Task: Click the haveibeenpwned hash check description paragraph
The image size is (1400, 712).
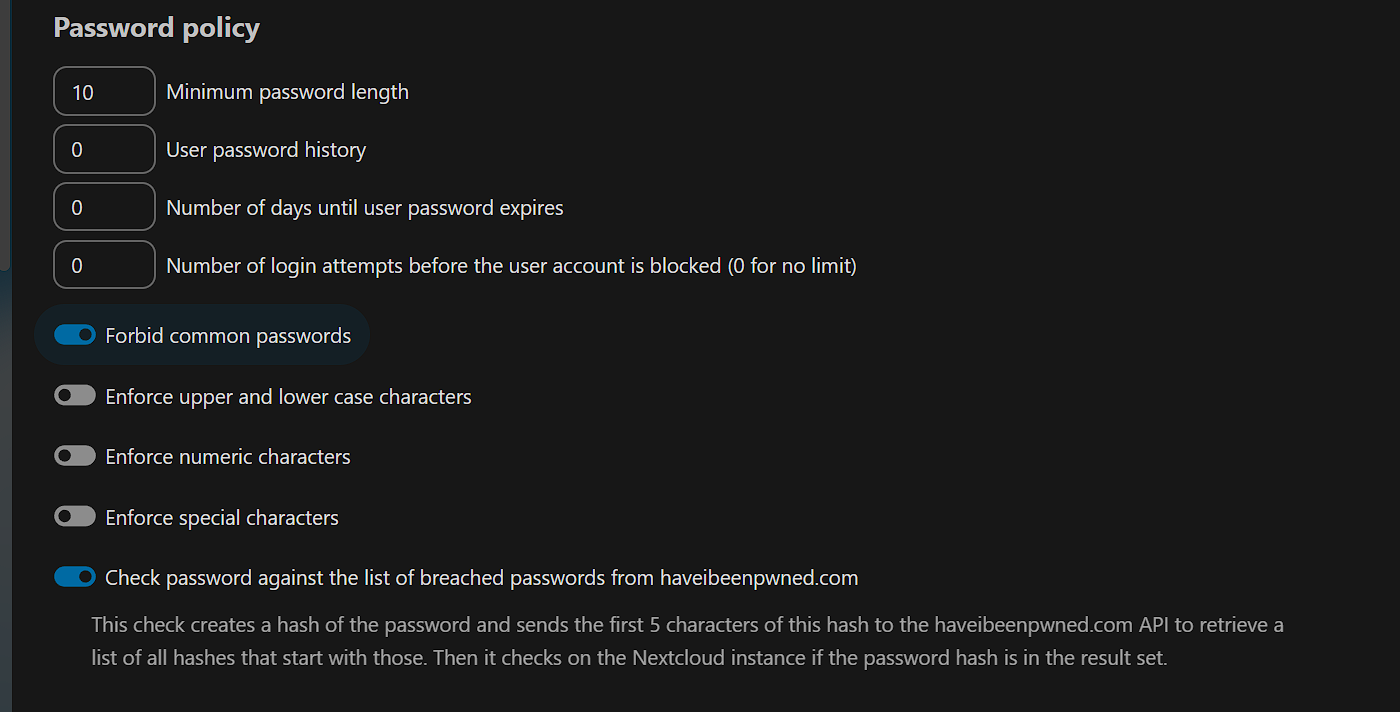Action: click(x=687, y=642)
